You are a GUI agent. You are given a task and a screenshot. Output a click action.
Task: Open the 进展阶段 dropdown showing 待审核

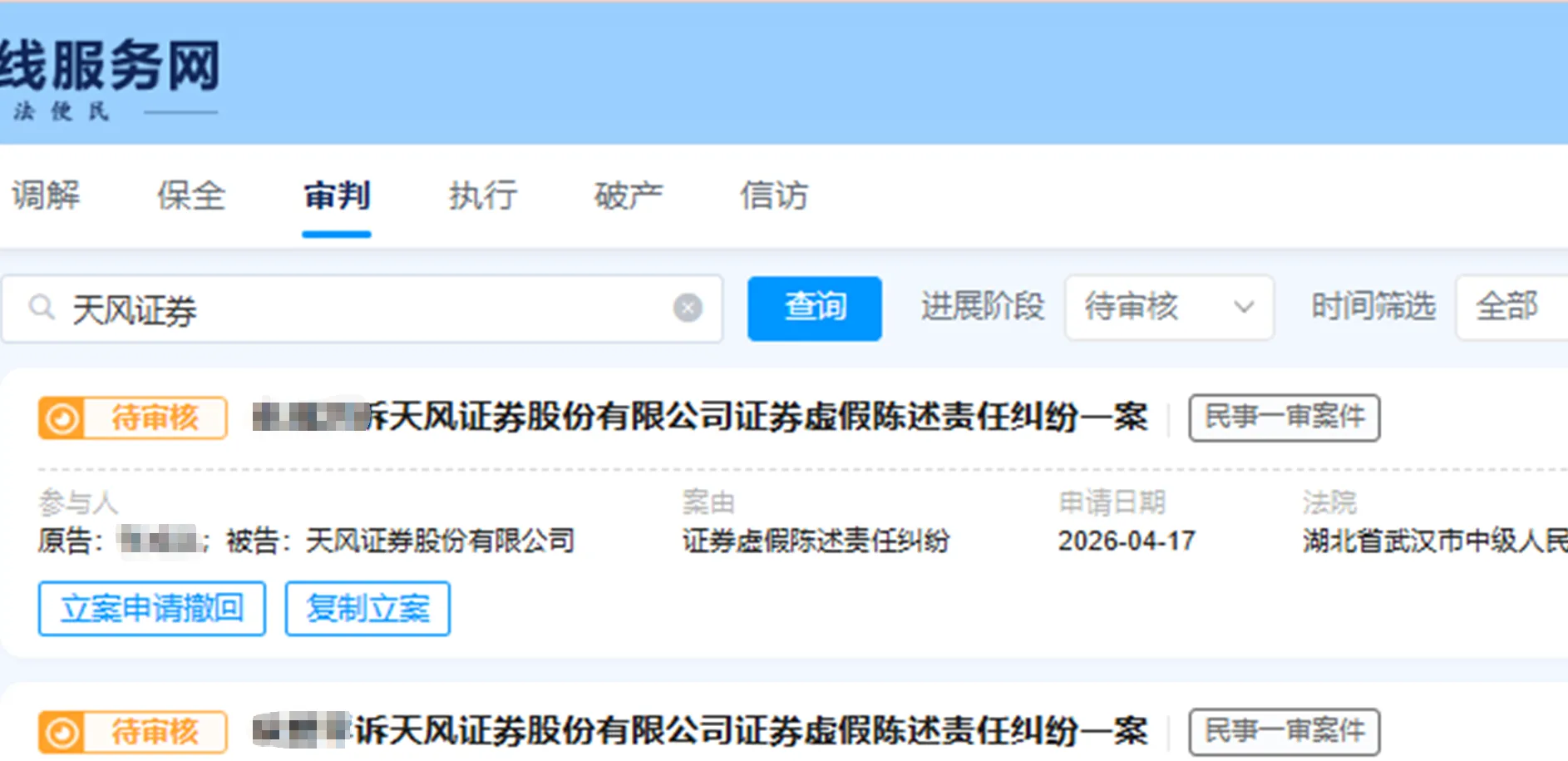coord(1169,308)
